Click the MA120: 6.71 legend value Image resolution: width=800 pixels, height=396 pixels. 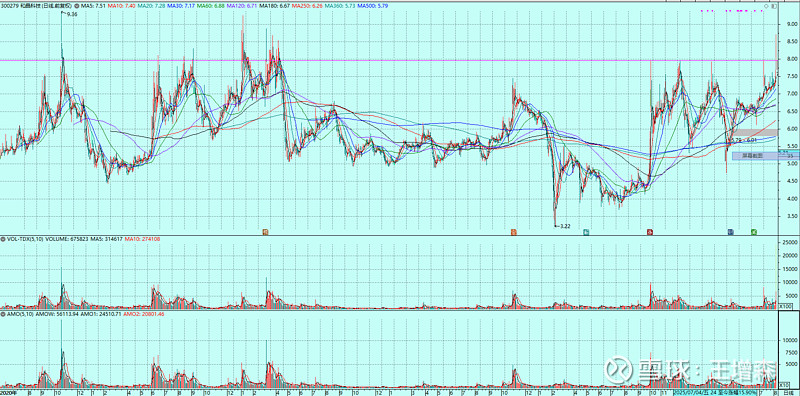(x=242, y=6)
